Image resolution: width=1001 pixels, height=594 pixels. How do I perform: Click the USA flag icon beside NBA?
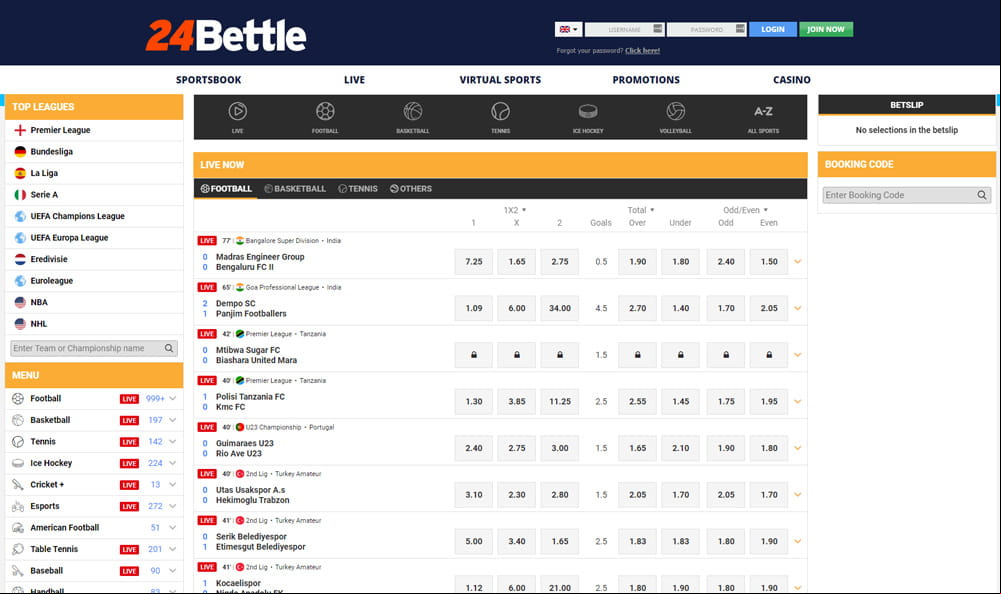(x=20, y=302)
